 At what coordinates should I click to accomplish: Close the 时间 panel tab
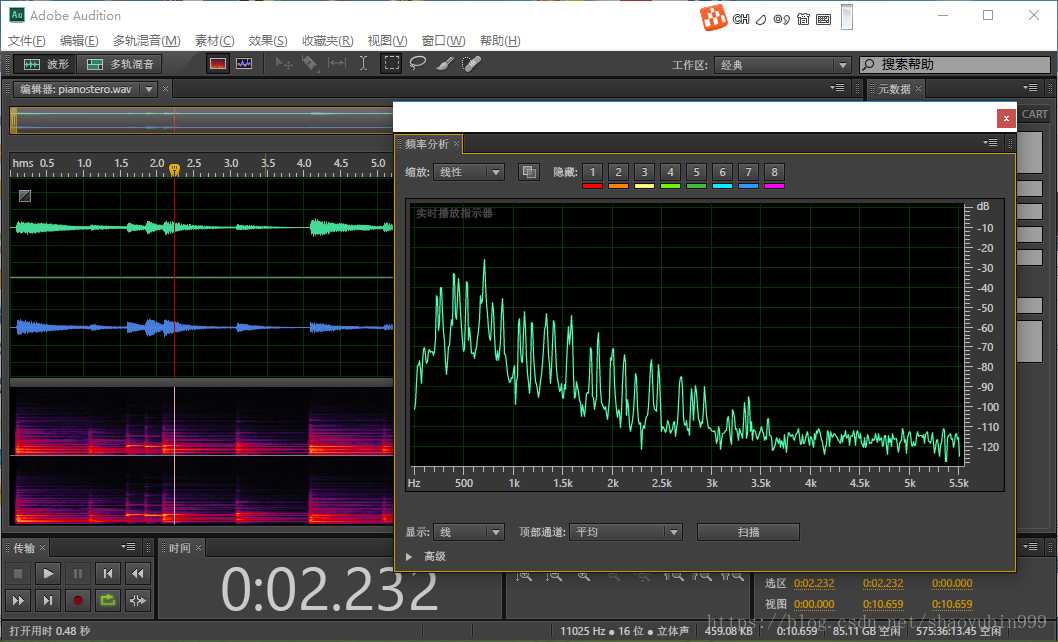click(x=198, y=547)
